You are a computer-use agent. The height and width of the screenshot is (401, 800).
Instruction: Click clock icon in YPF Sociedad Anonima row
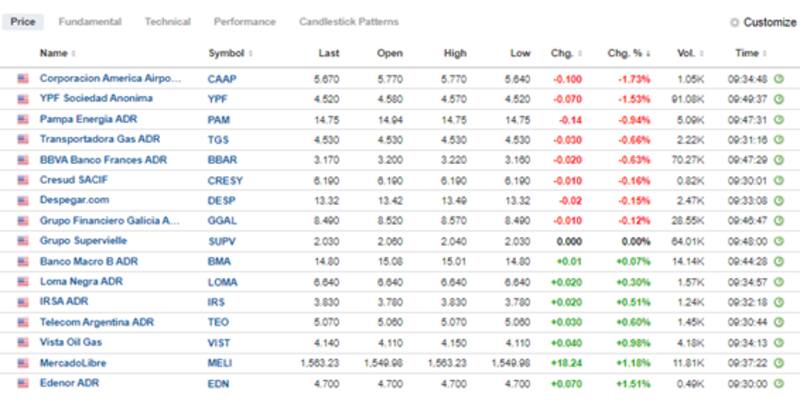click(778, 98)
